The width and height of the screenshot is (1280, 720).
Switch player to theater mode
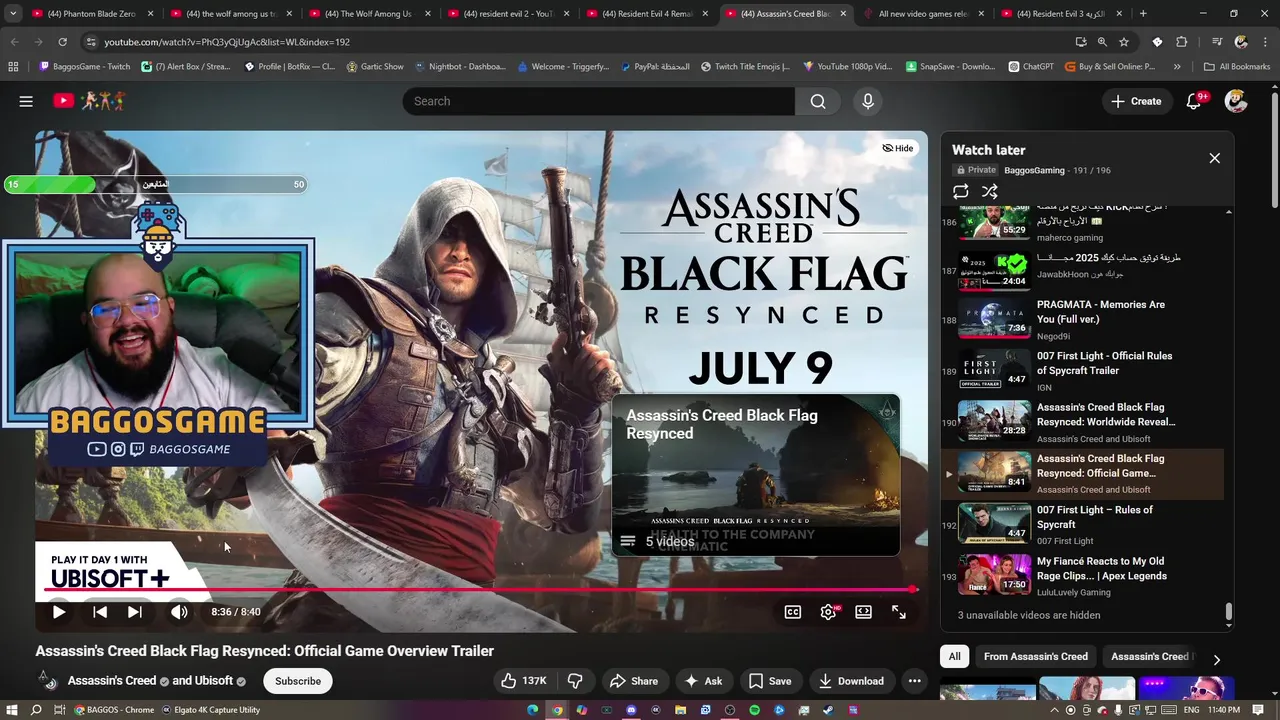tap(863, 612)
